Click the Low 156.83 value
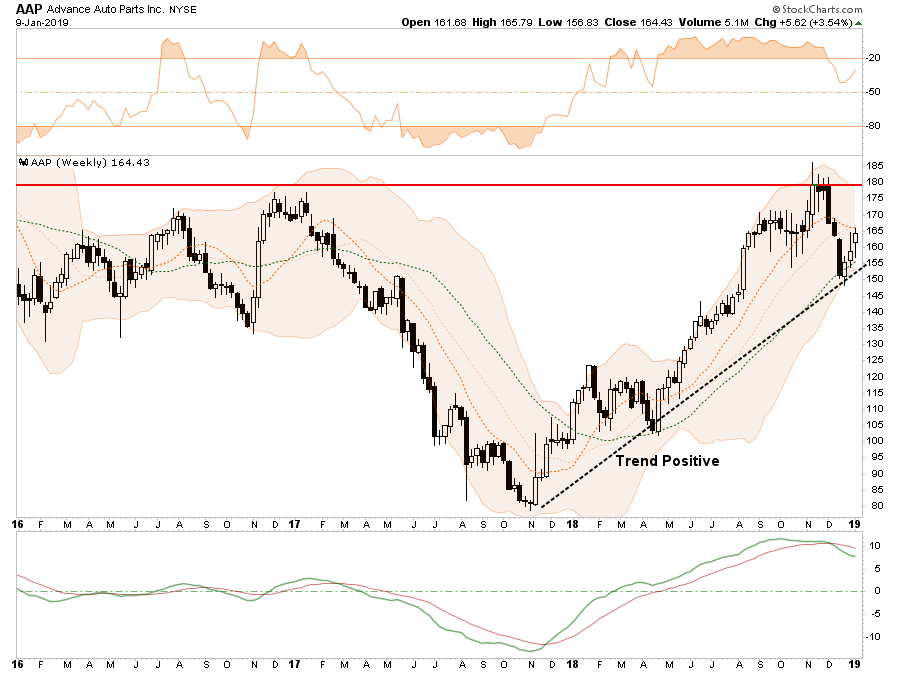 click(568, 22)
